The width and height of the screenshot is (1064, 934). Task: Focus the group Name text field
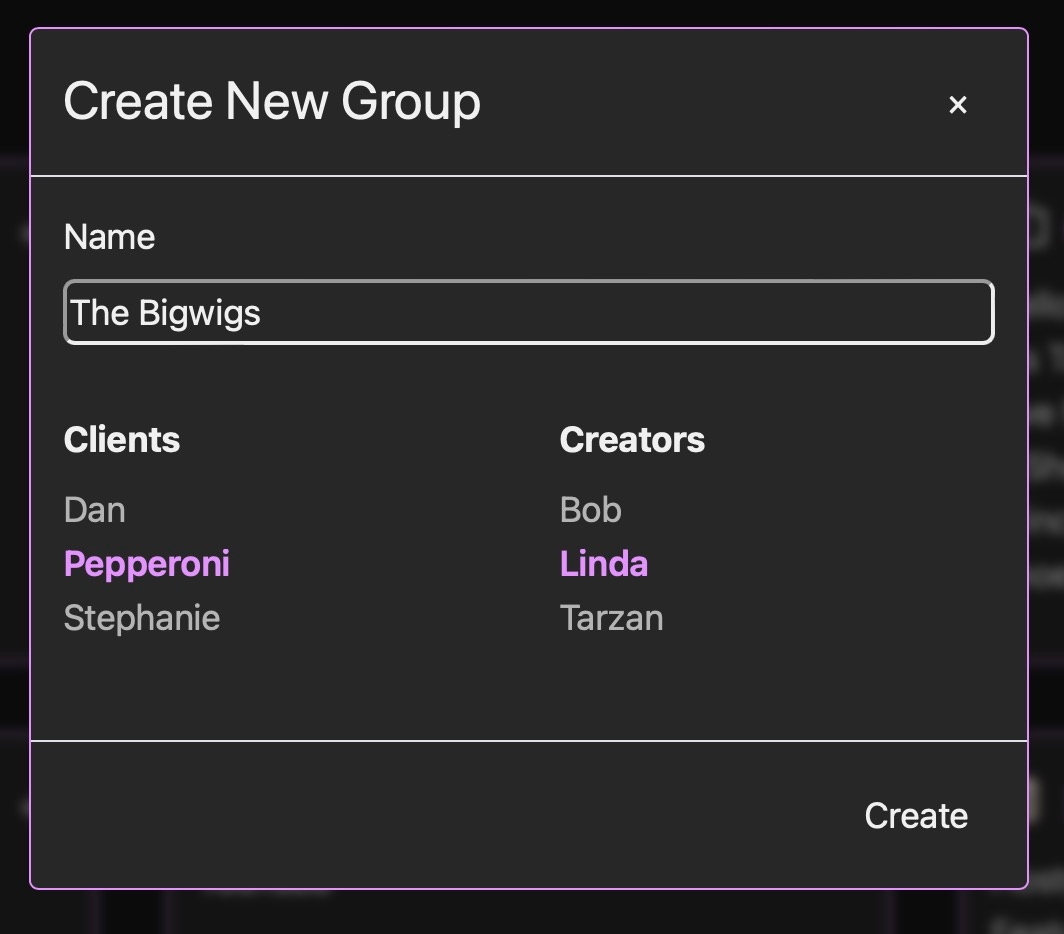tap(528, 313)
